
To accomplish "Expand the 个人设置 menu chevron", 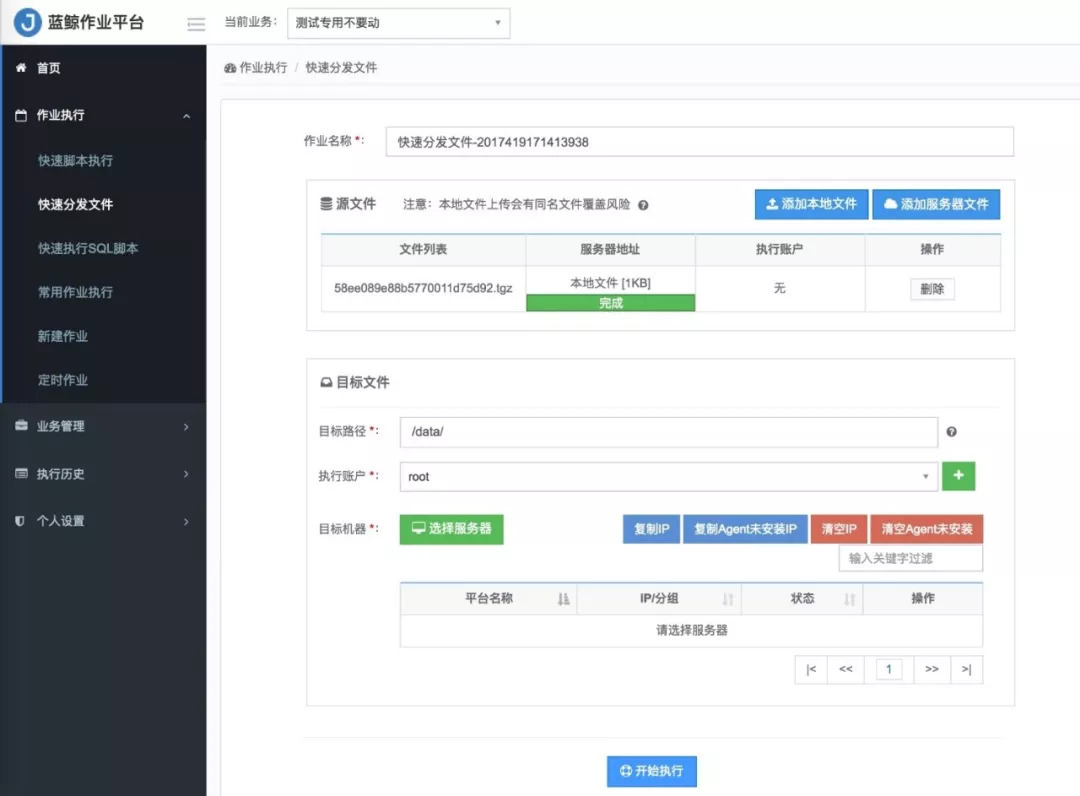I will click(186, 521).
